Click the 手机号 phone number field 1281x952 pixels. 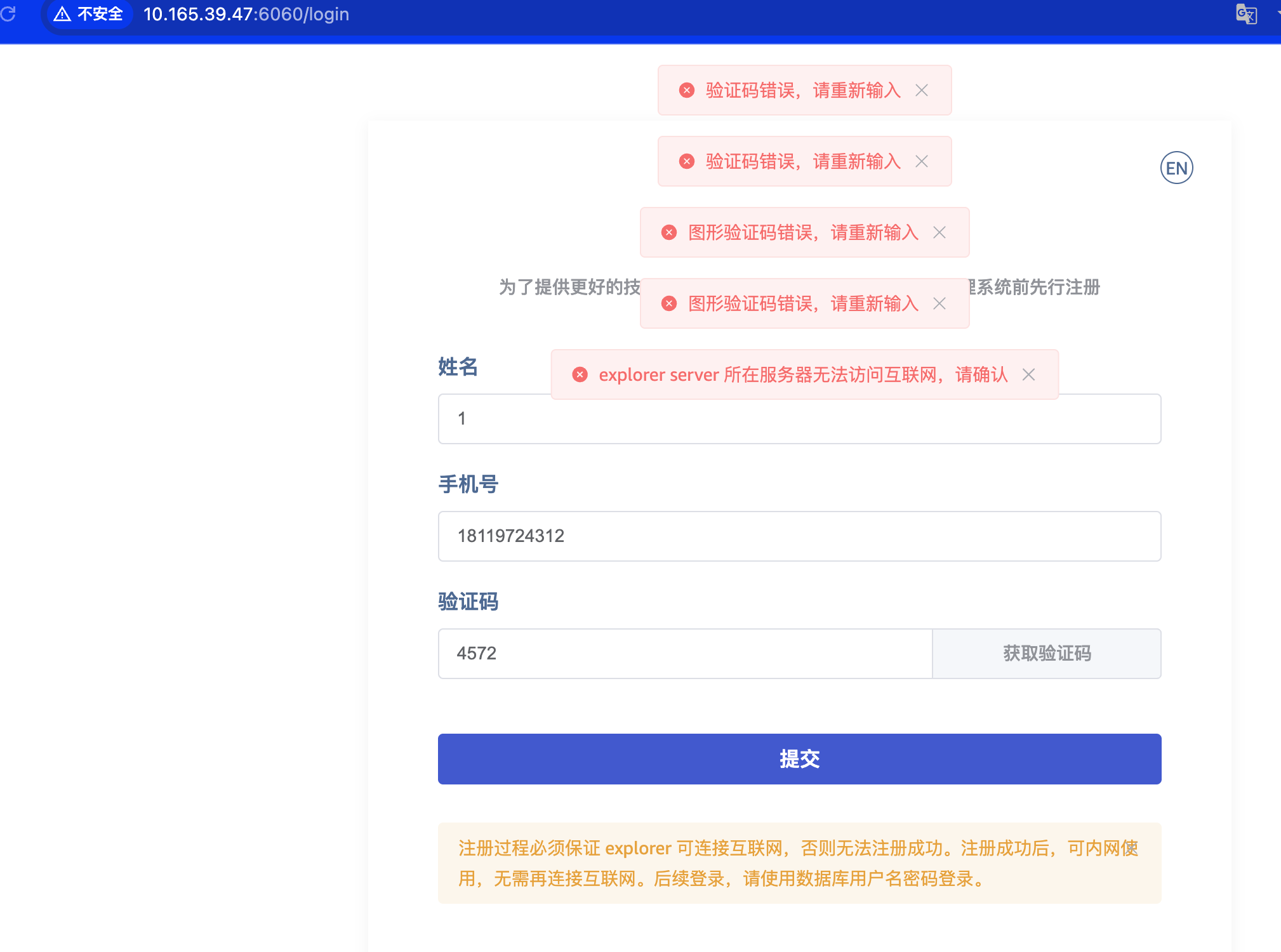(799, 536)
